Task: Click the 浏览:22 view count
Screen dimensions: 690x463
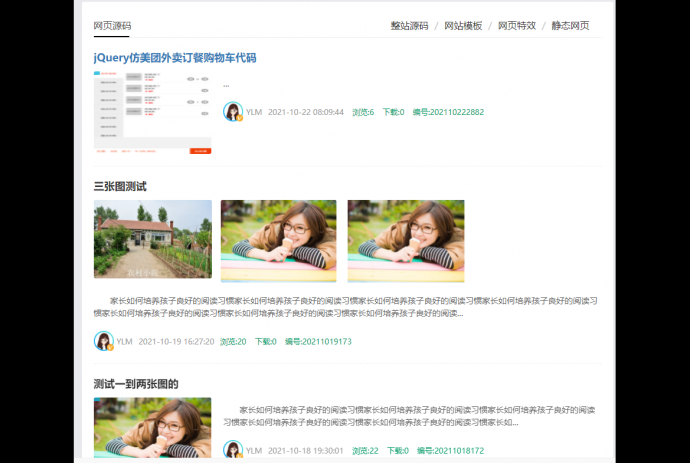Action: coord(365,451)
